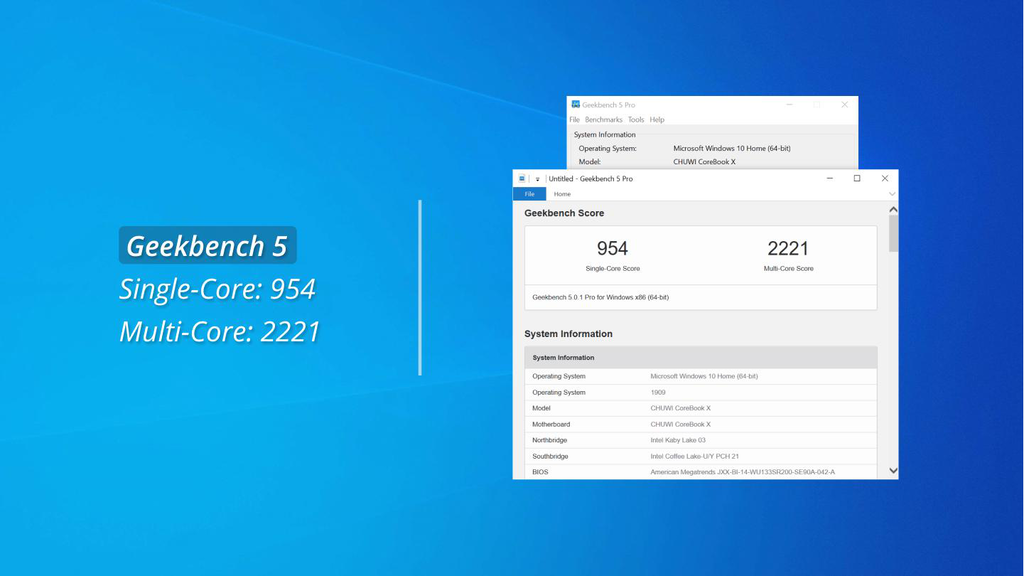Click the single-core score value 954
Viewport: 1024px width, 576px height.
pos(612,248)
